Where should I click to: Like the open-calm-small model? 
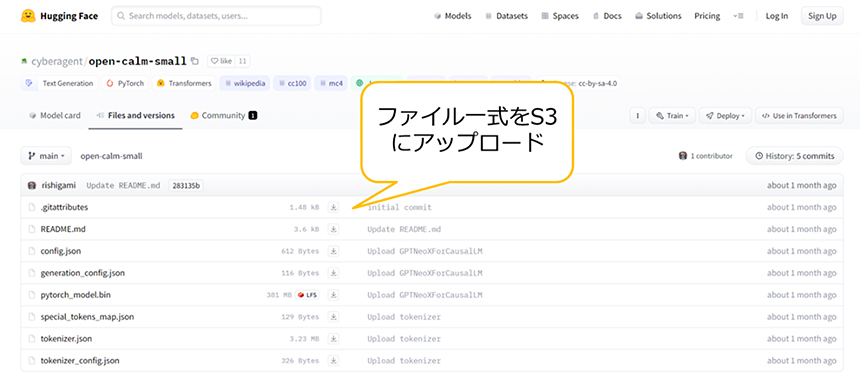point(222,61)
